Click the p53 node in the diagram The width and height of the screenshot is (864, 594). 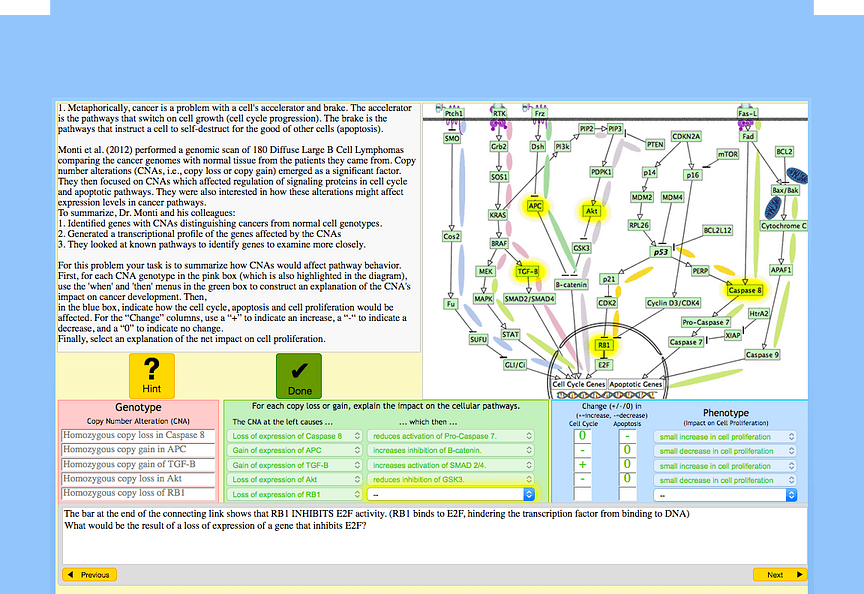[x=661, y=252]
